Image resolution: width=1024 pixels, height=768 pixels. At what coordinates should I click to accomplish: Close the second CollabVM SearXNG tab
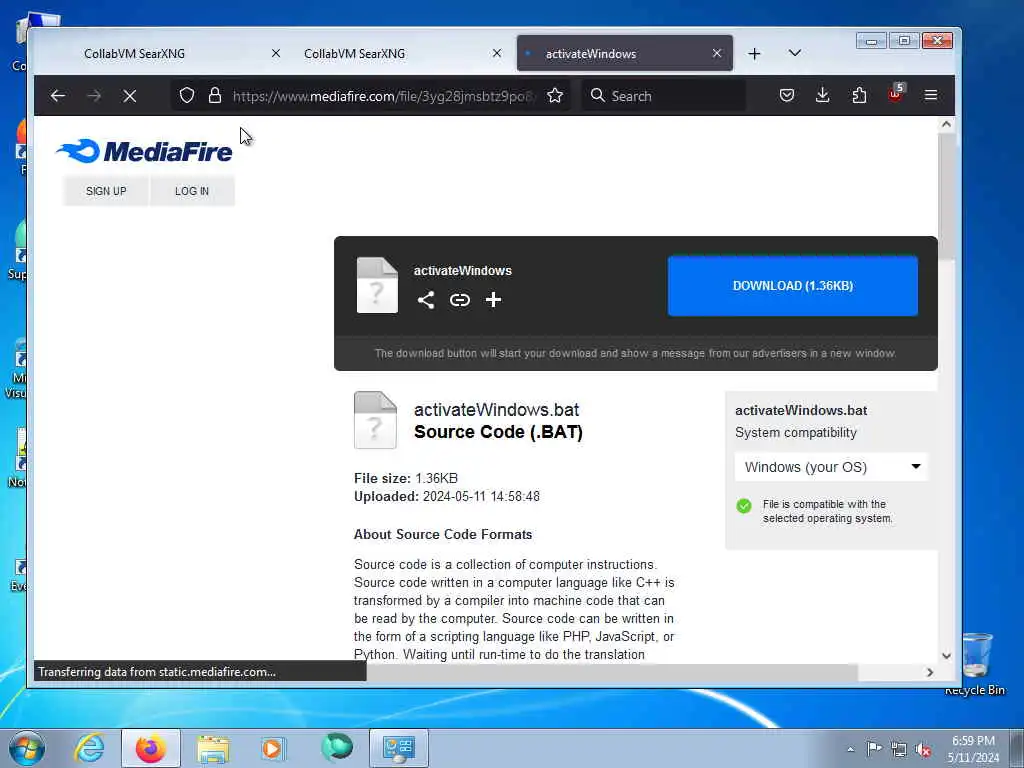[x=497, y=54]
